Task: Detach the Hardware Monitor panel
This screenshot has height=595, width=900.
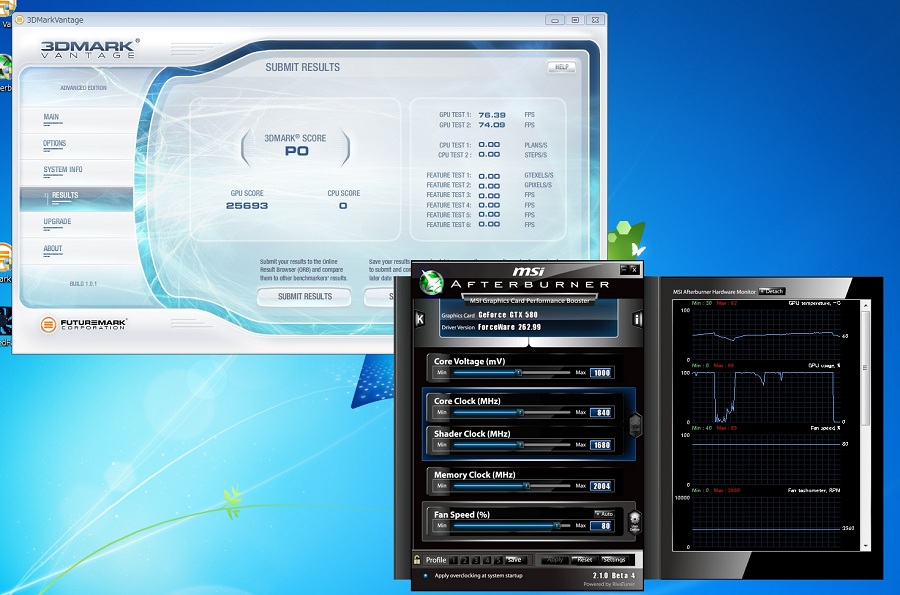Action: pyautogui.click(x=771, y=291)
